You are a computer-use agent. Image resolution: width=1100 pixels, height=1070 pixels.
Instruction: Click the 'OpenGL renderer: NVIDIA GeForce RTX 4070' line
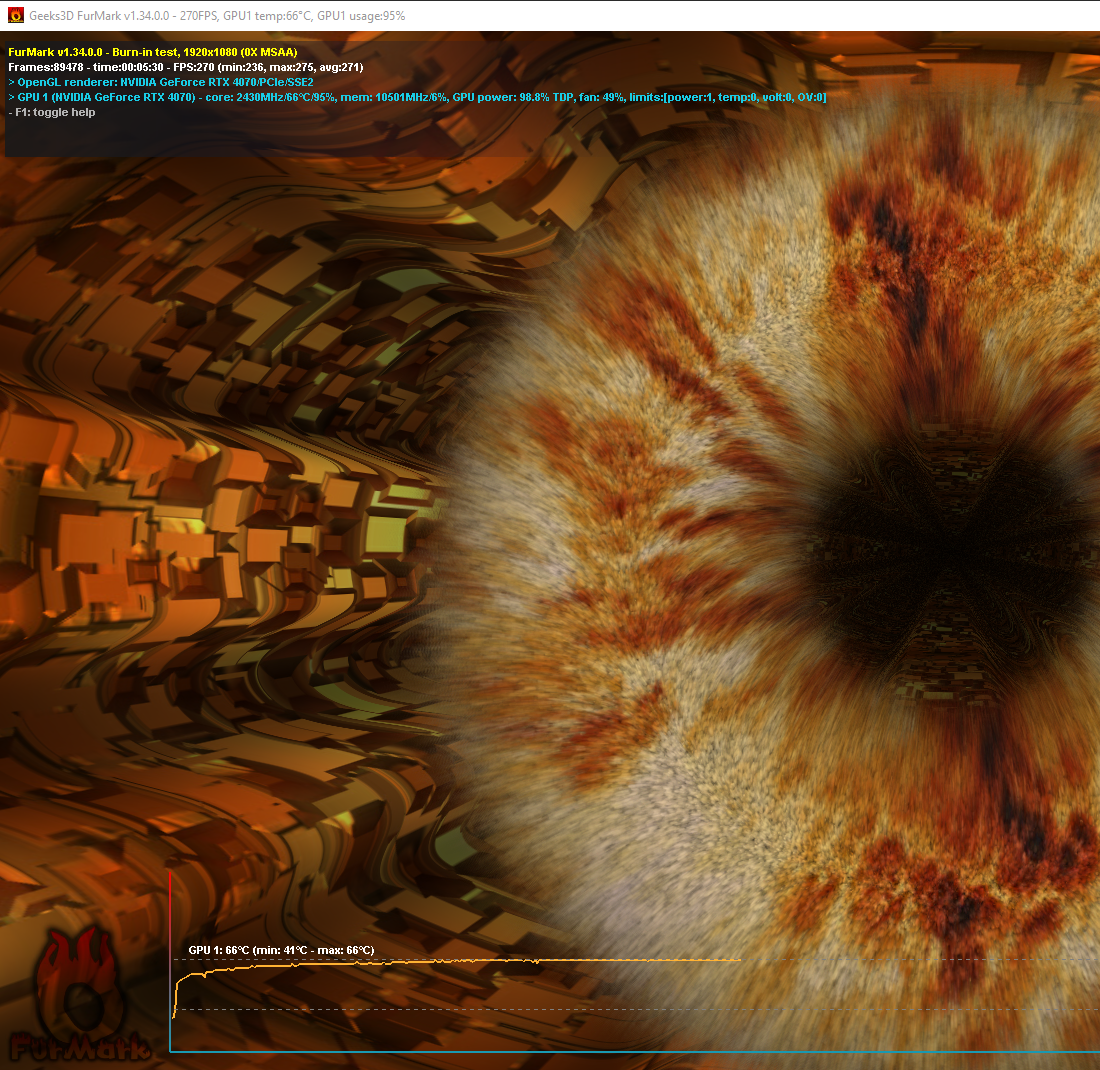point(161,82)
